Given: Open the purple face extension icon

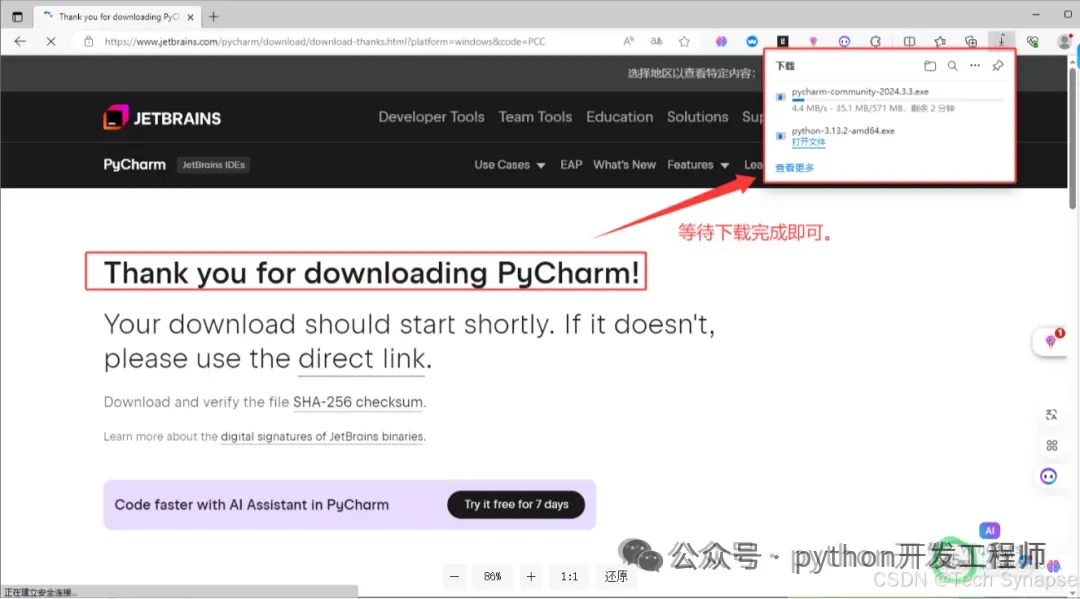Looking at the screenshot, I should pyautogui.click(x=844, y=41).
